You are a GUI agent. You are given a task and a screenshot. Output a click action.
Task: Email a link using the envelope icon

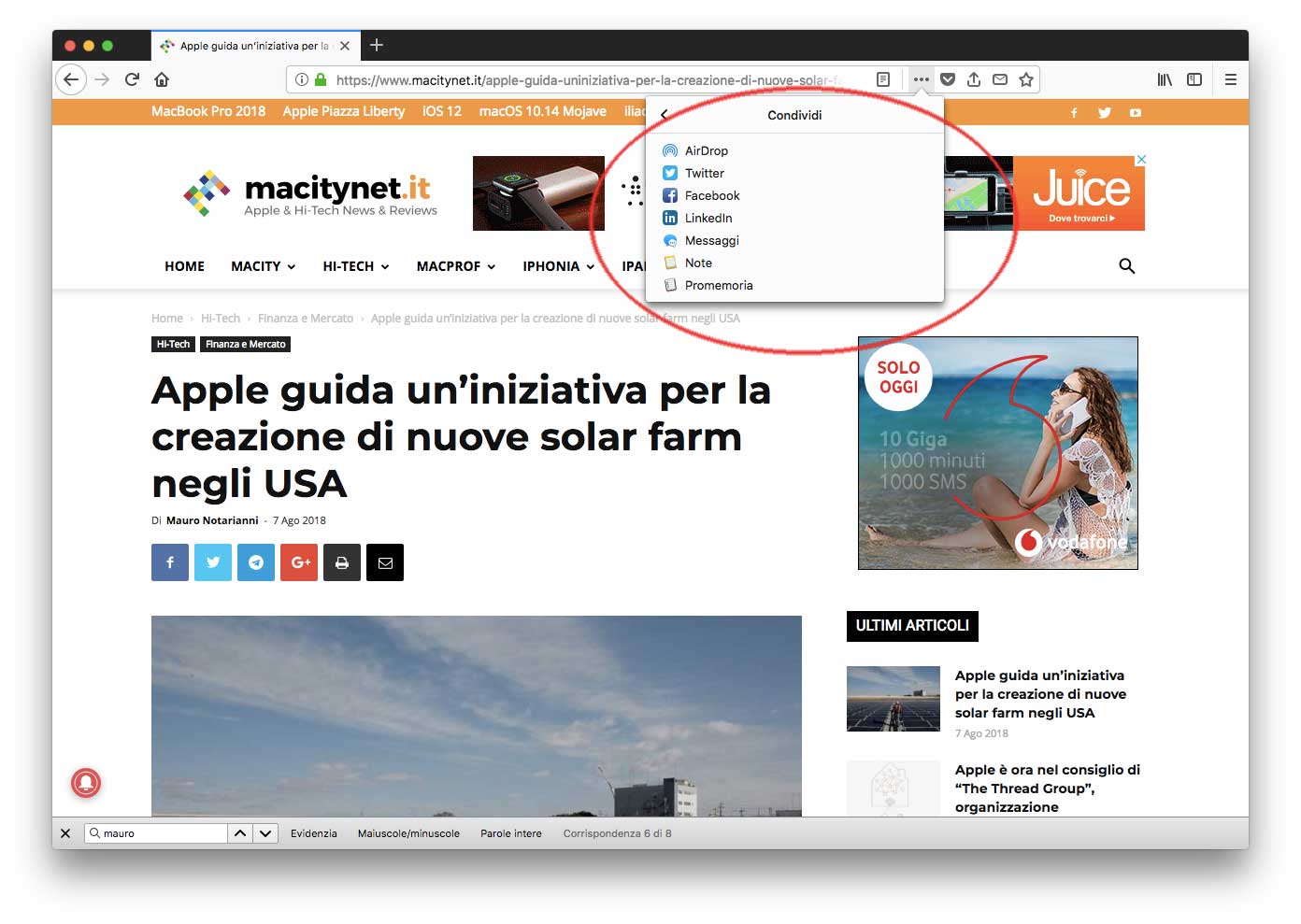point(999,79)
